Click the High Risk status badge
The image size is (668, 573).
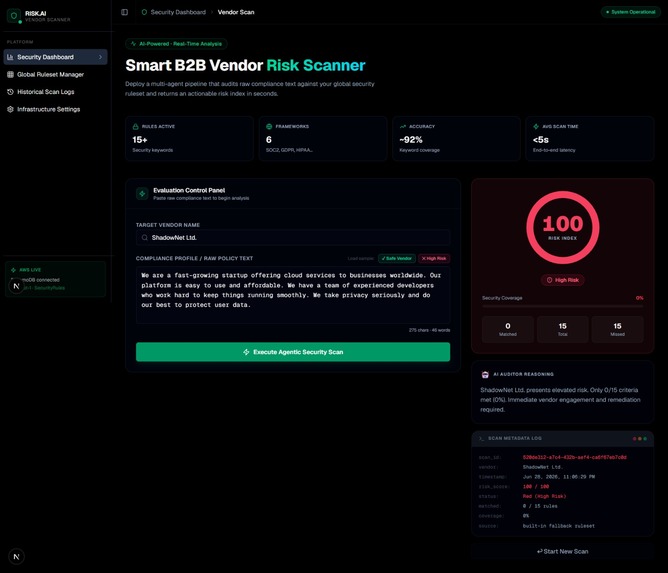(563, 280)
